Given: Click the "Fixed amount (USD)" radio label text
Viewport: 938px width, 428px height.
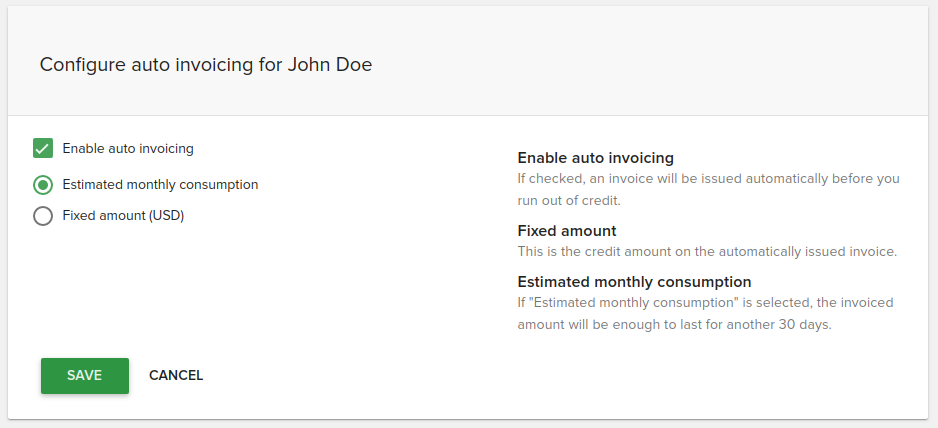Looking at the screenshot, I should pos(123,215).
